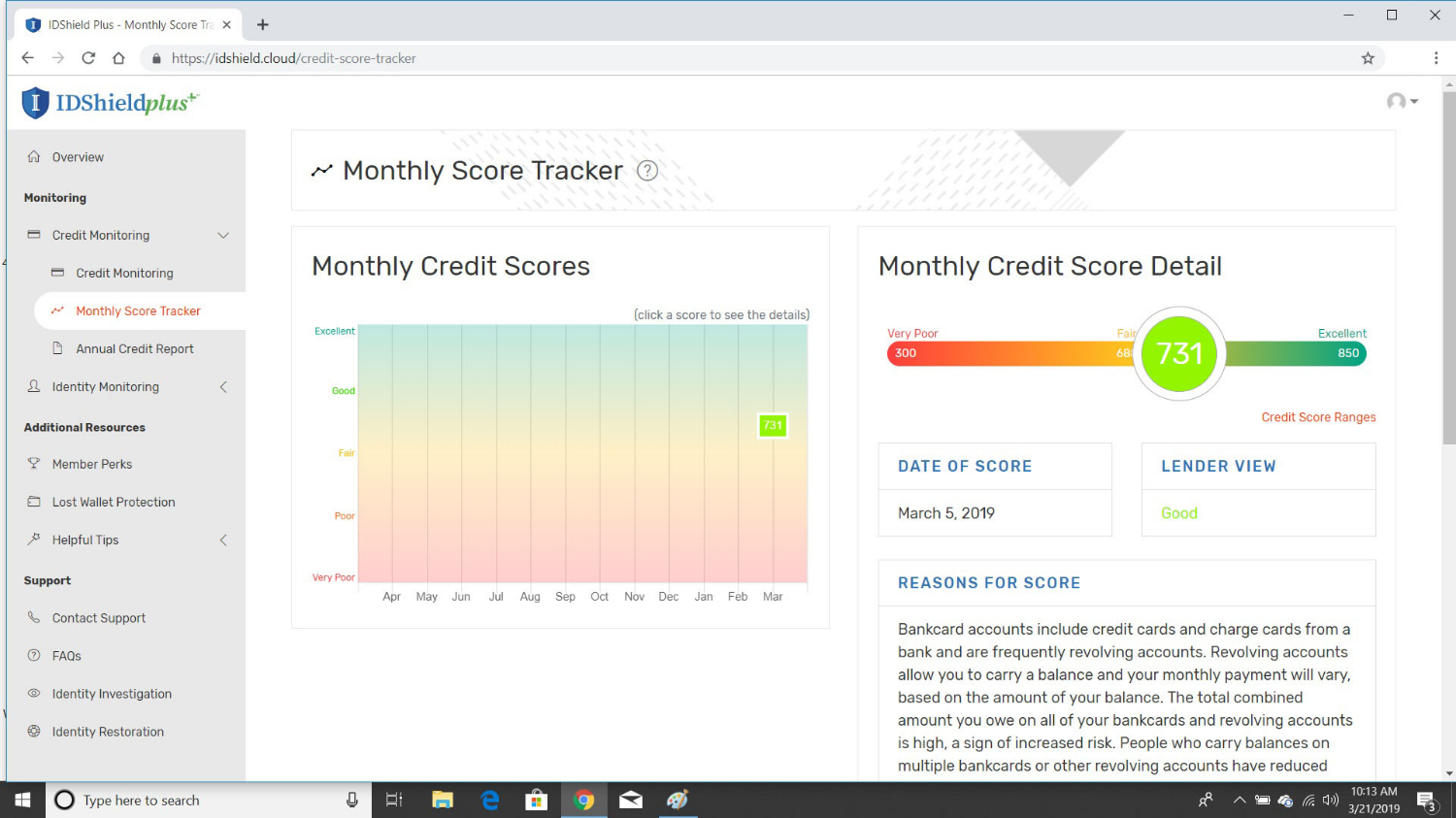
Task: Click the card icon beside the parent Credit Monitoring item
Action: point(34,235)
